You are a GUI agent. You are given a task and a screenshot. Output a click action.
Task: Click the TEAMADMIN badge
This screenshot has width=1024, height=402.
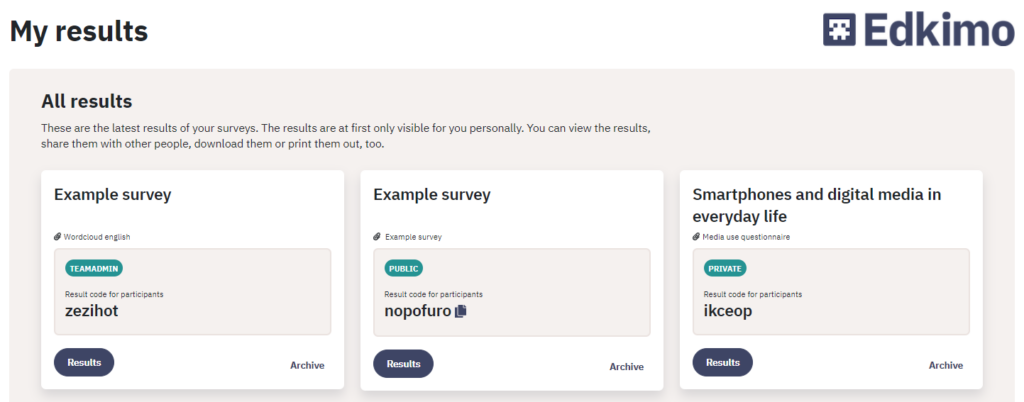point(94,268)
